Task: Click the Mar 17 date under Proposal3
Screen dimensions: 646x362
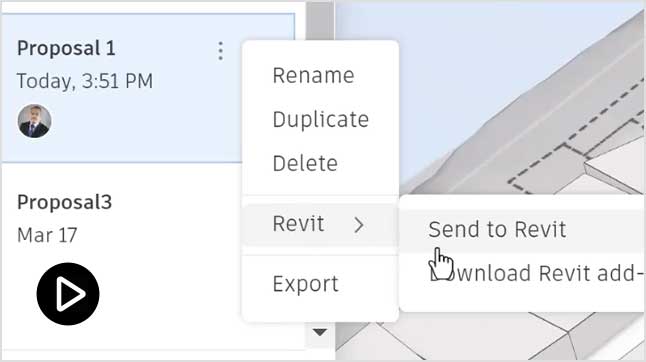Action: (47, 235)
